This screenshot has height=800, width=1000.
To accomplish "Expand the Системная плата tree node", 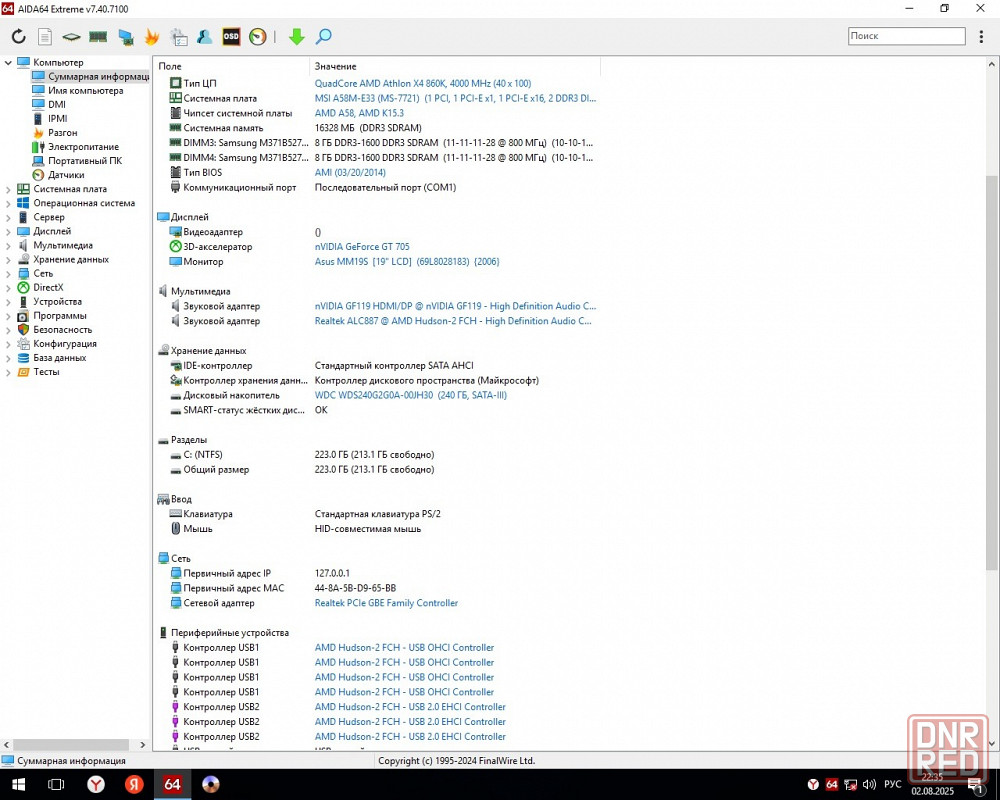I will click(x=8, y=189).
